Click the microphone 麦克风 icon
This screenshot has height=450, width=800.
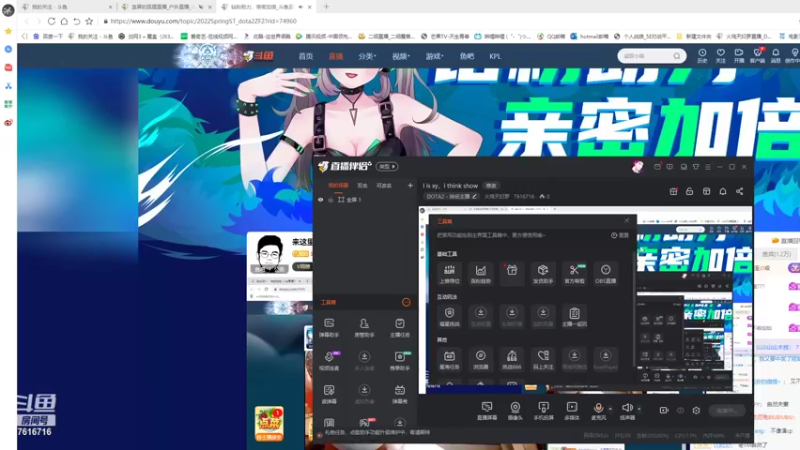point(598,410)
